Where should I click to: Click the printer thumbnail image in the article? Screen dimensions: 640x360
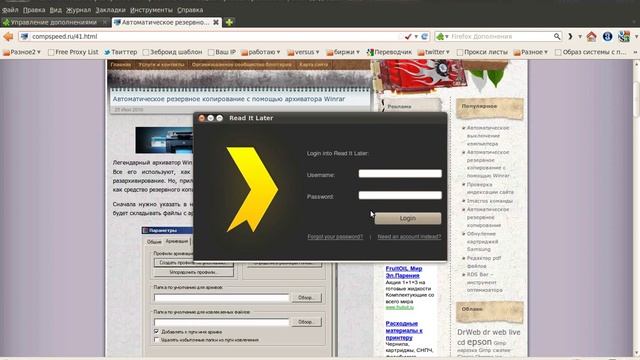coord(164,140)
